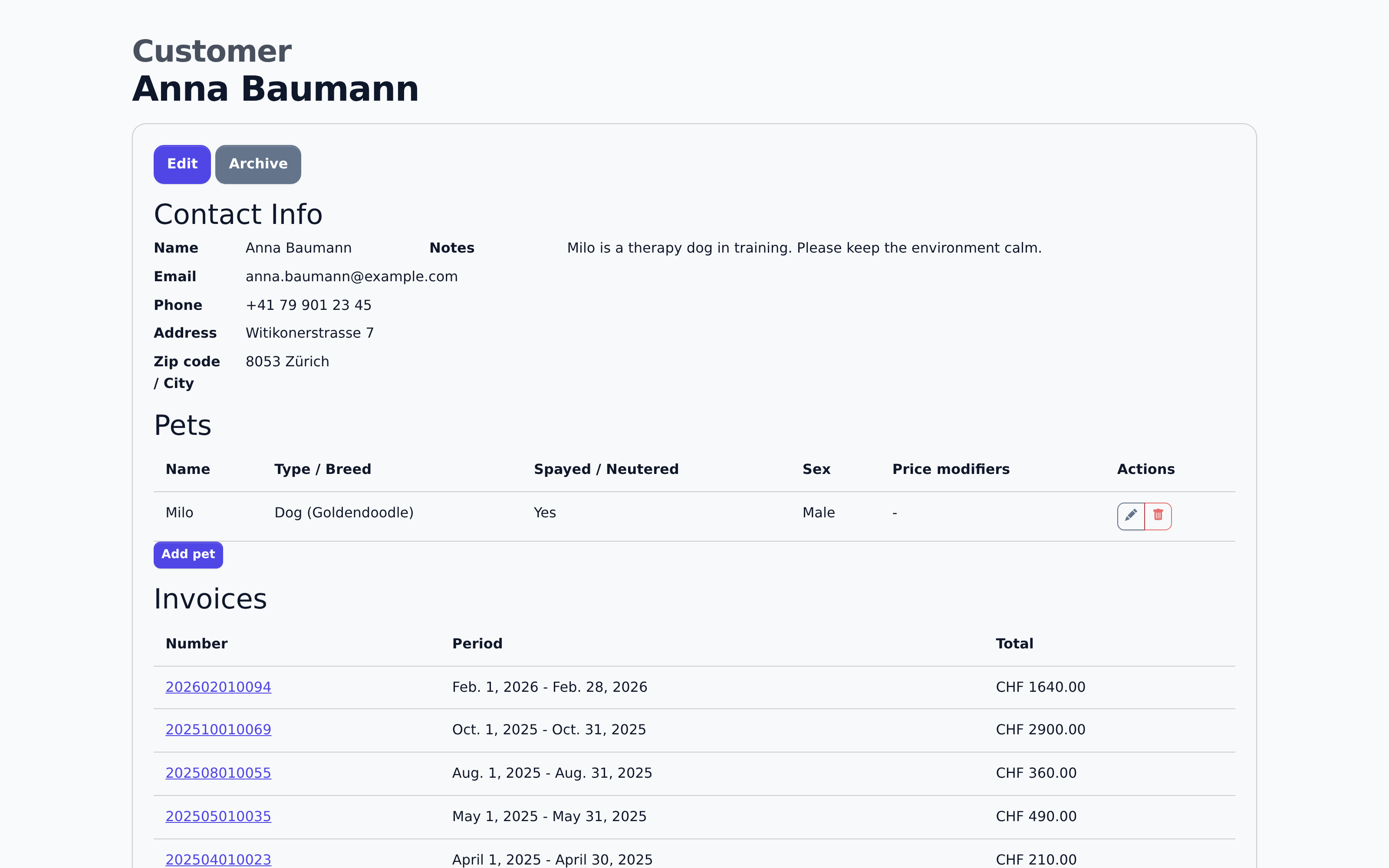The image size is (1389, 868).
Task: Click the phone number +41 79 901 23 45
Action: point(308,305)
